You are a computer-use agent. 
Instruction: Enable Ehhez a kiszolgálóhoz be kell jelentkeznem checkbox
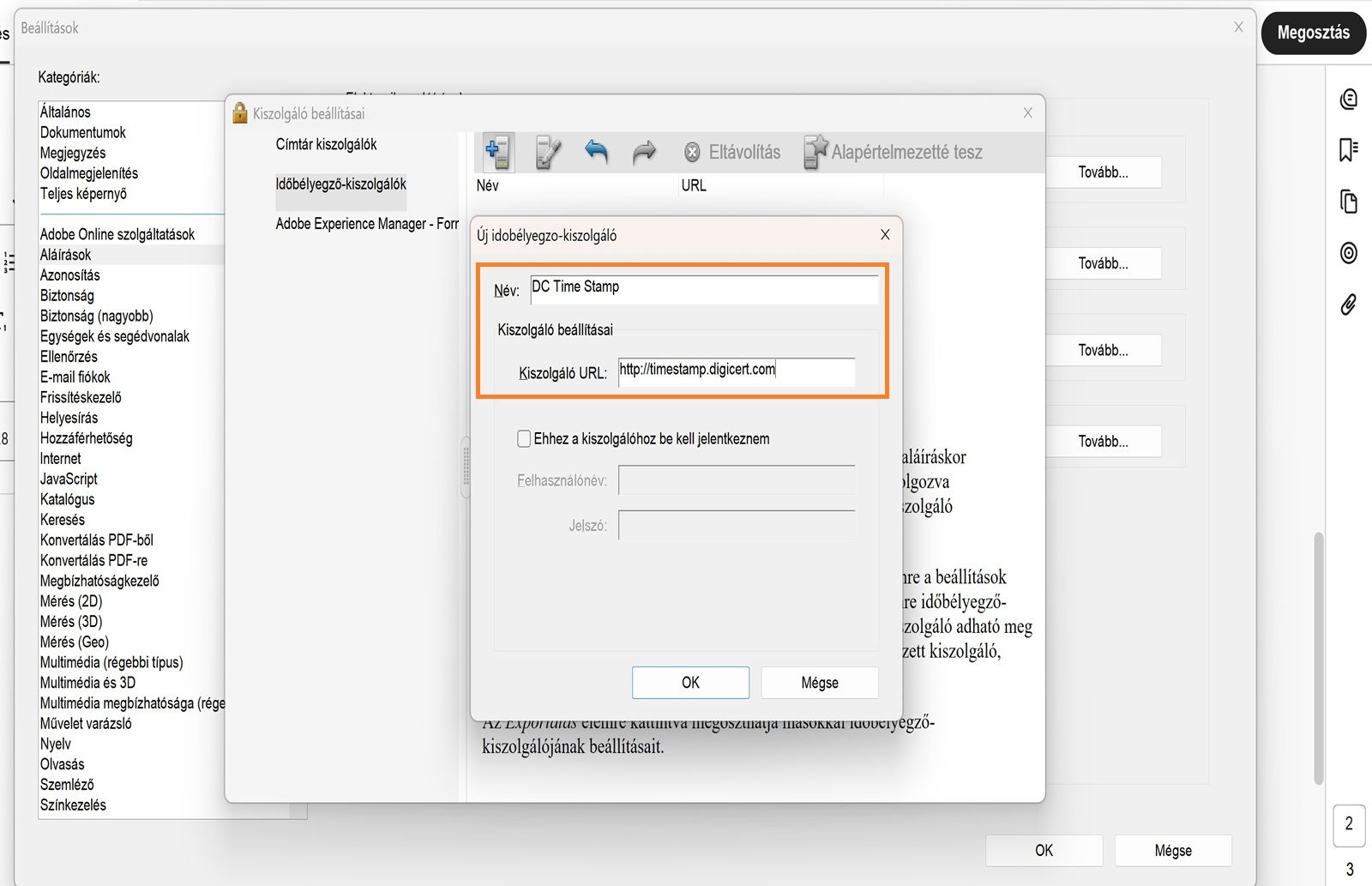524,438
